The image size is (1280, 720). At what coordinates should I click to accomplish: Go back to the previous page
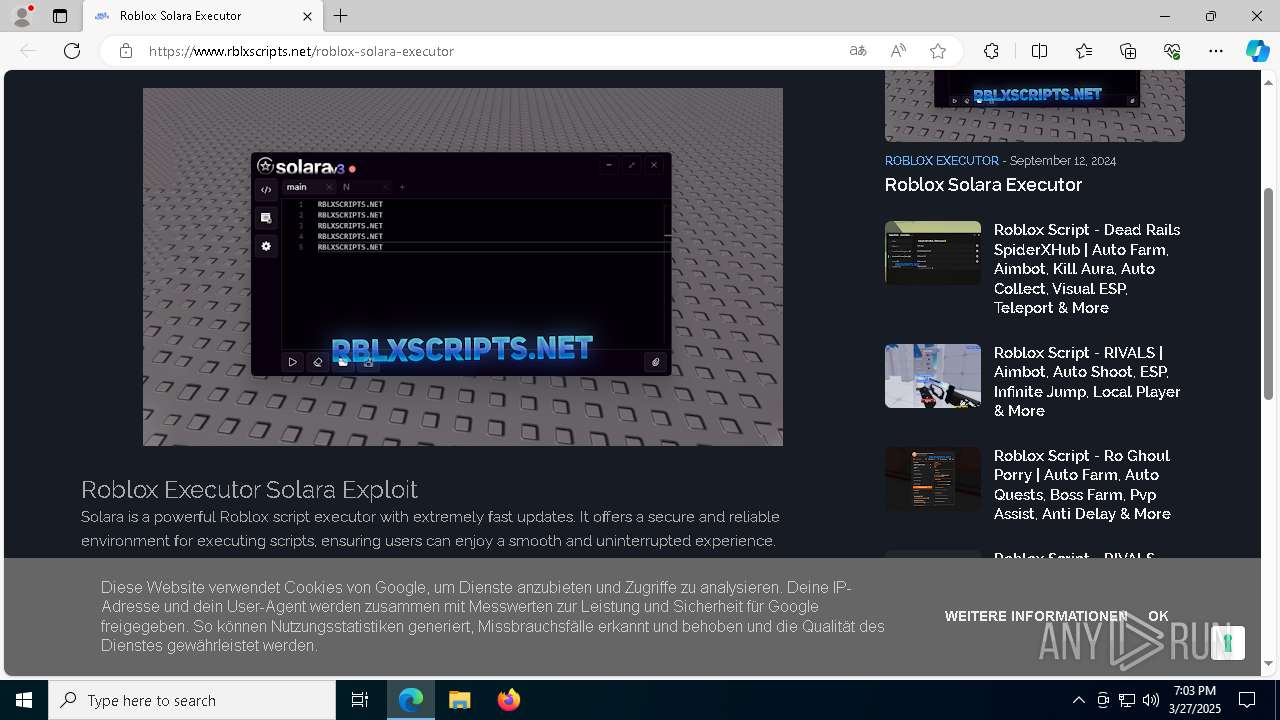pyautogui.click(x=28, y=51)
